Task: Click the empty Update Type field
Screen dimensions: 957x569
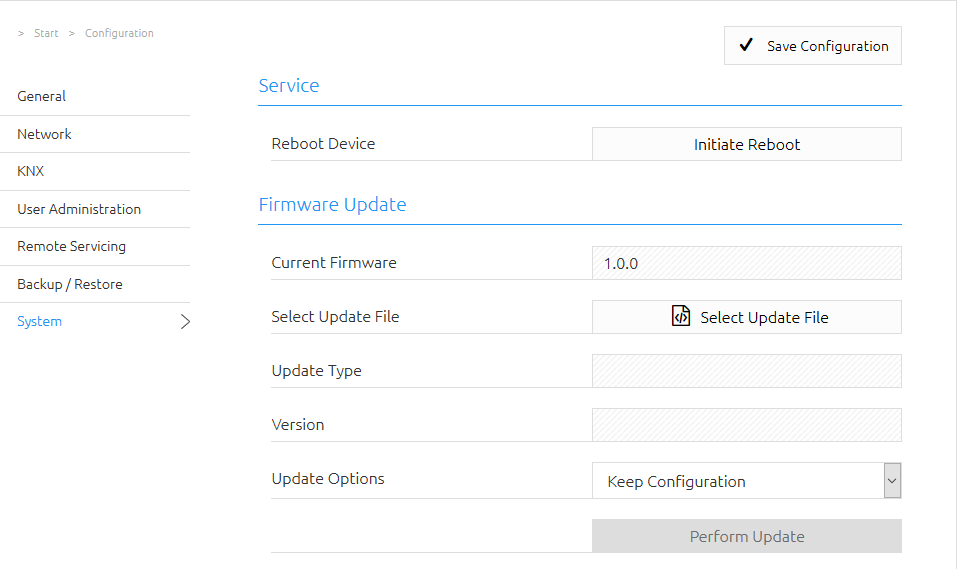Action: click(746, 371)
